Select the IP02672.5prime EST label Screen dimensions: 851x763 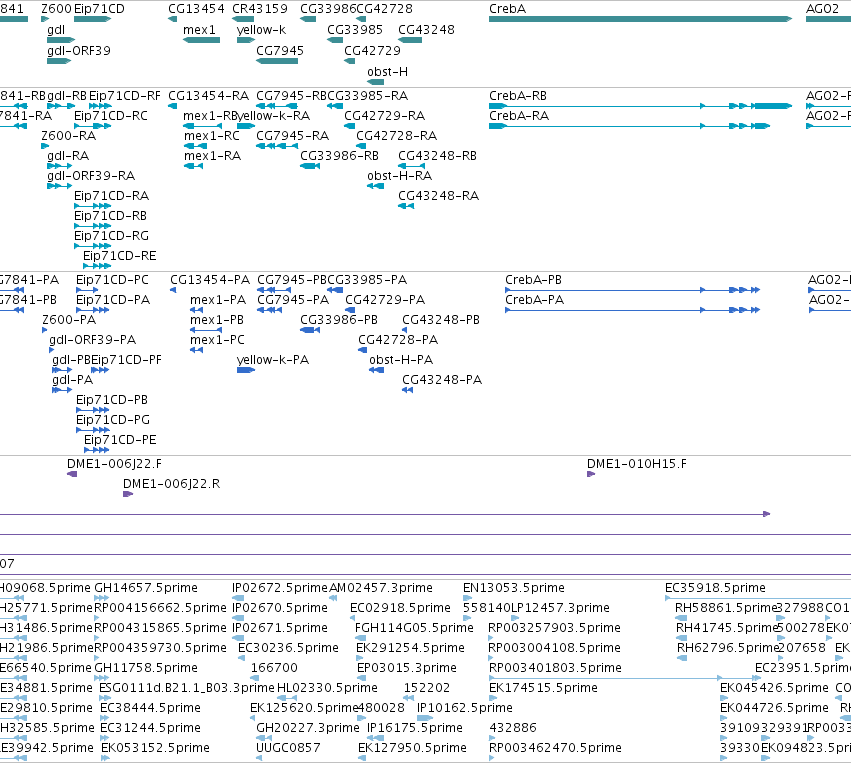tap(280, 588)
